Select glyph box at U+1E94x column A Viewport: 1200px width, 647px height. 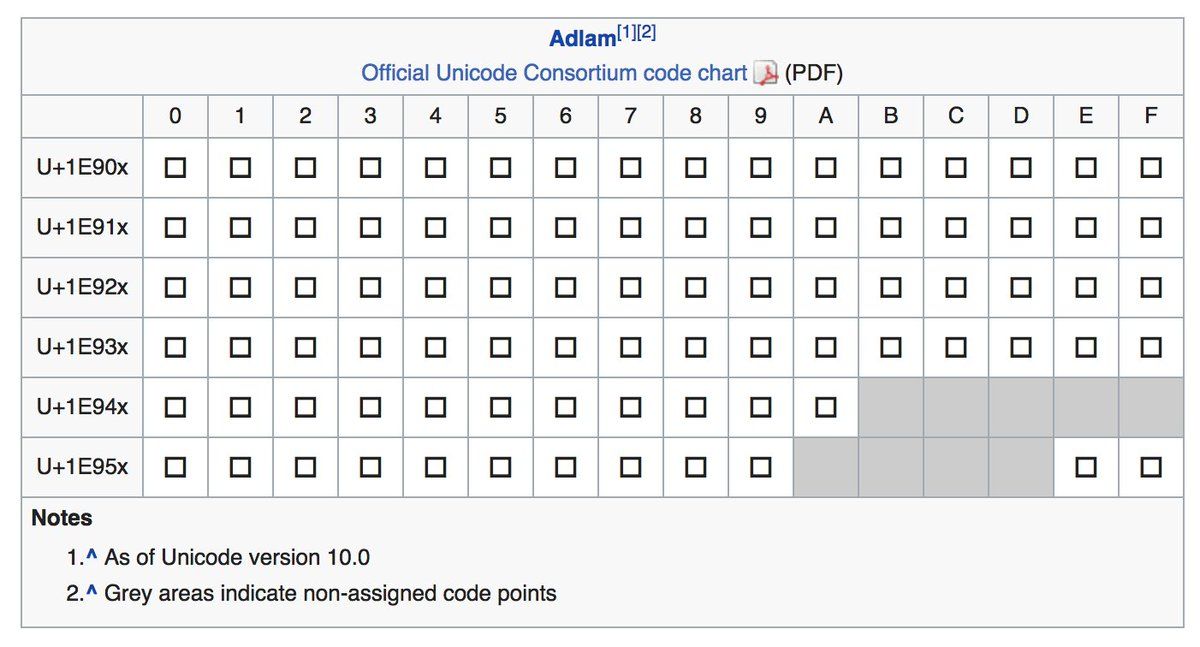click(825, 408)
